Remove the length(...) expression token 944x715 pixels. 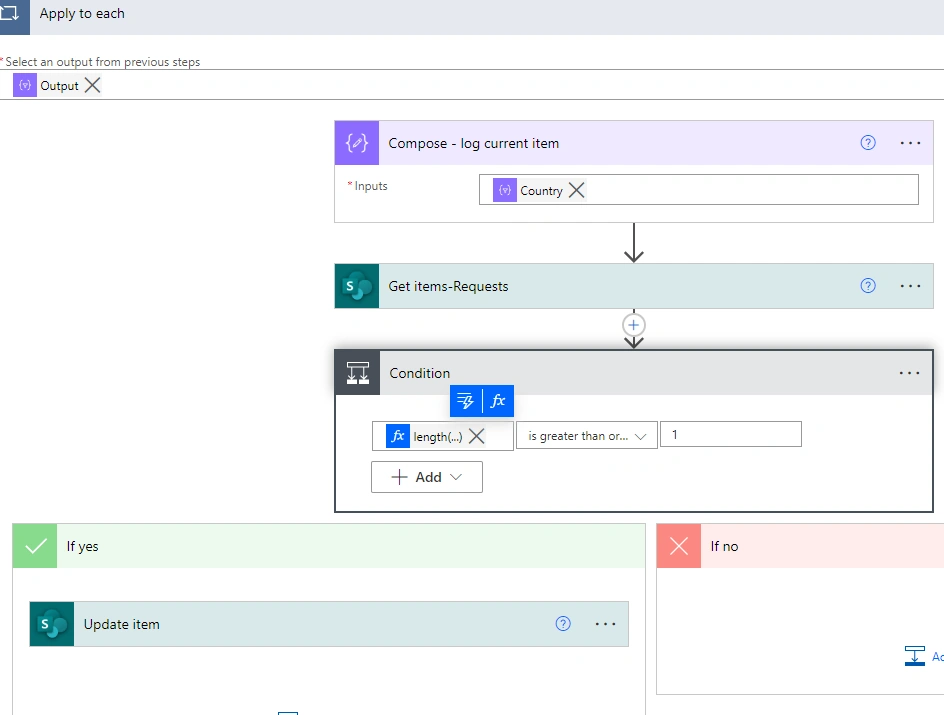(476, 436)
